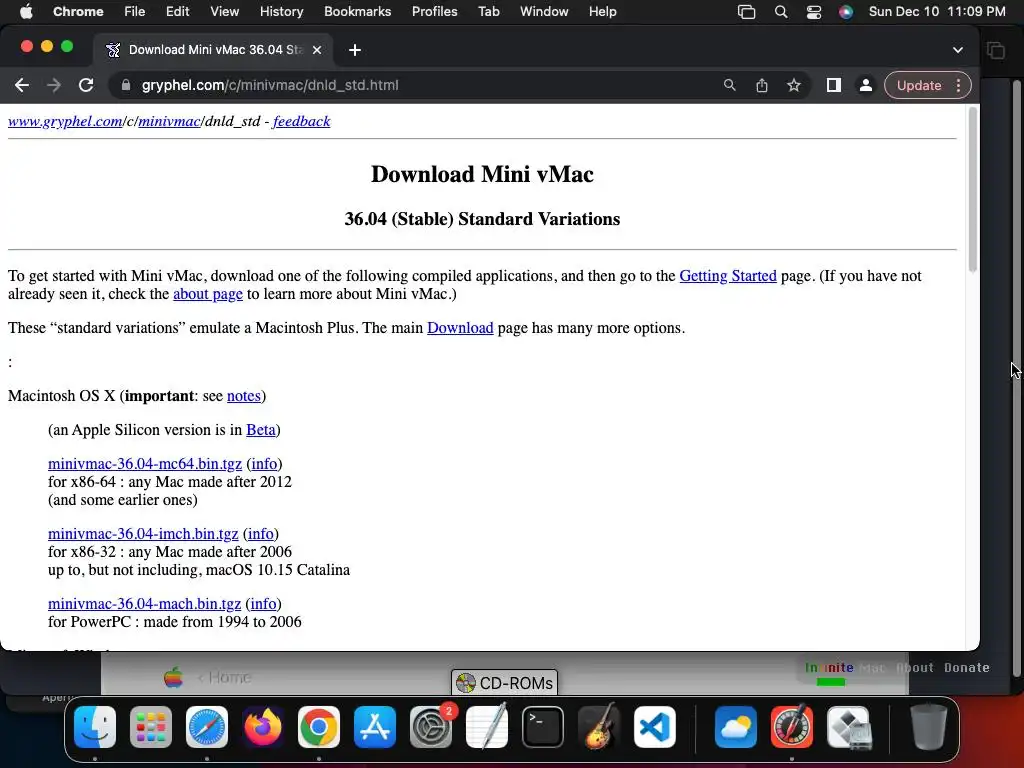
Task: Click the lock icon in address bar
Action: point(126,86)
